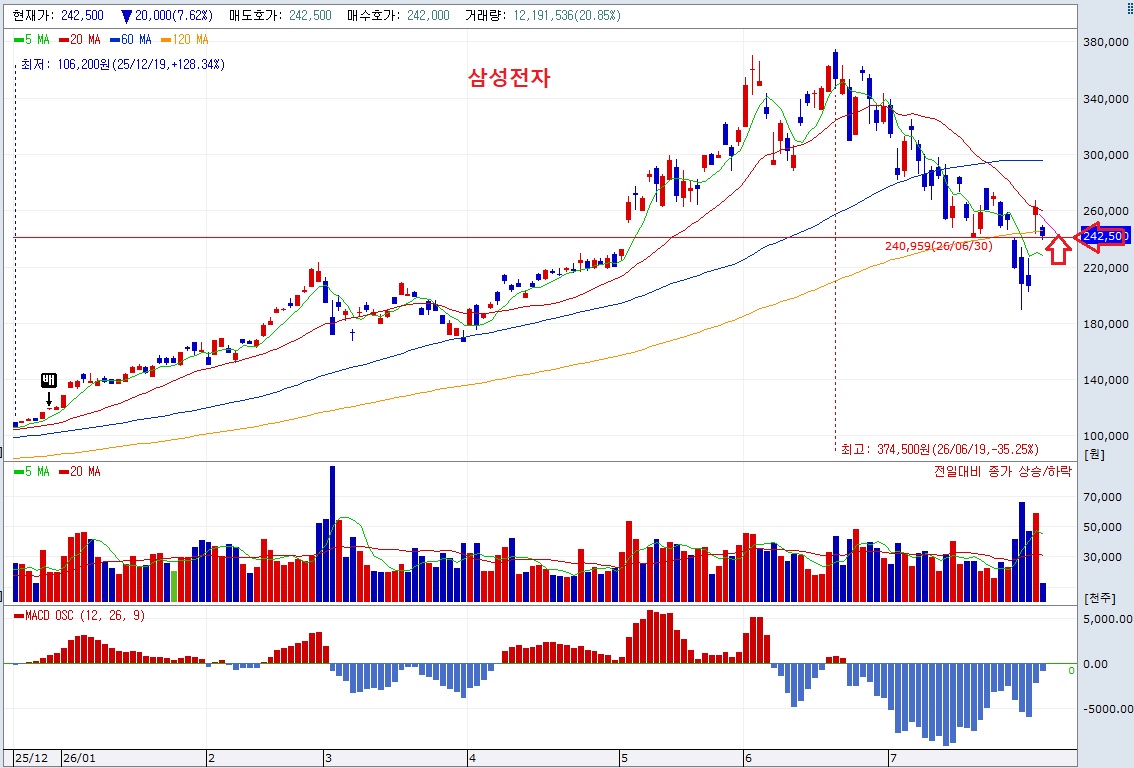Click the blue down-triangle next to 20,000(7.62%)
Image resolution: width=1134 pixels, height=768 pixels.
pyautogui.click(x=126, y=16)
